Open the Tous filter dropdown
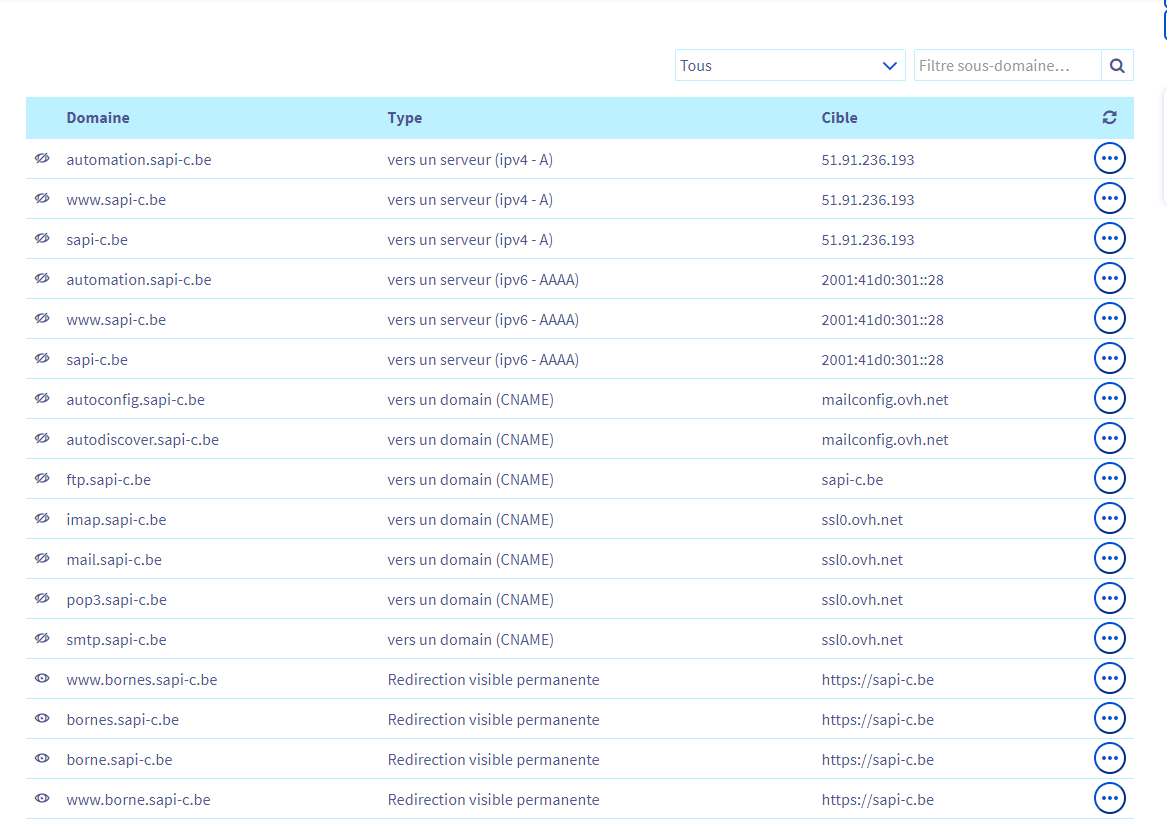Viewport: 1167px width, 827px height. tap(790, 66)
